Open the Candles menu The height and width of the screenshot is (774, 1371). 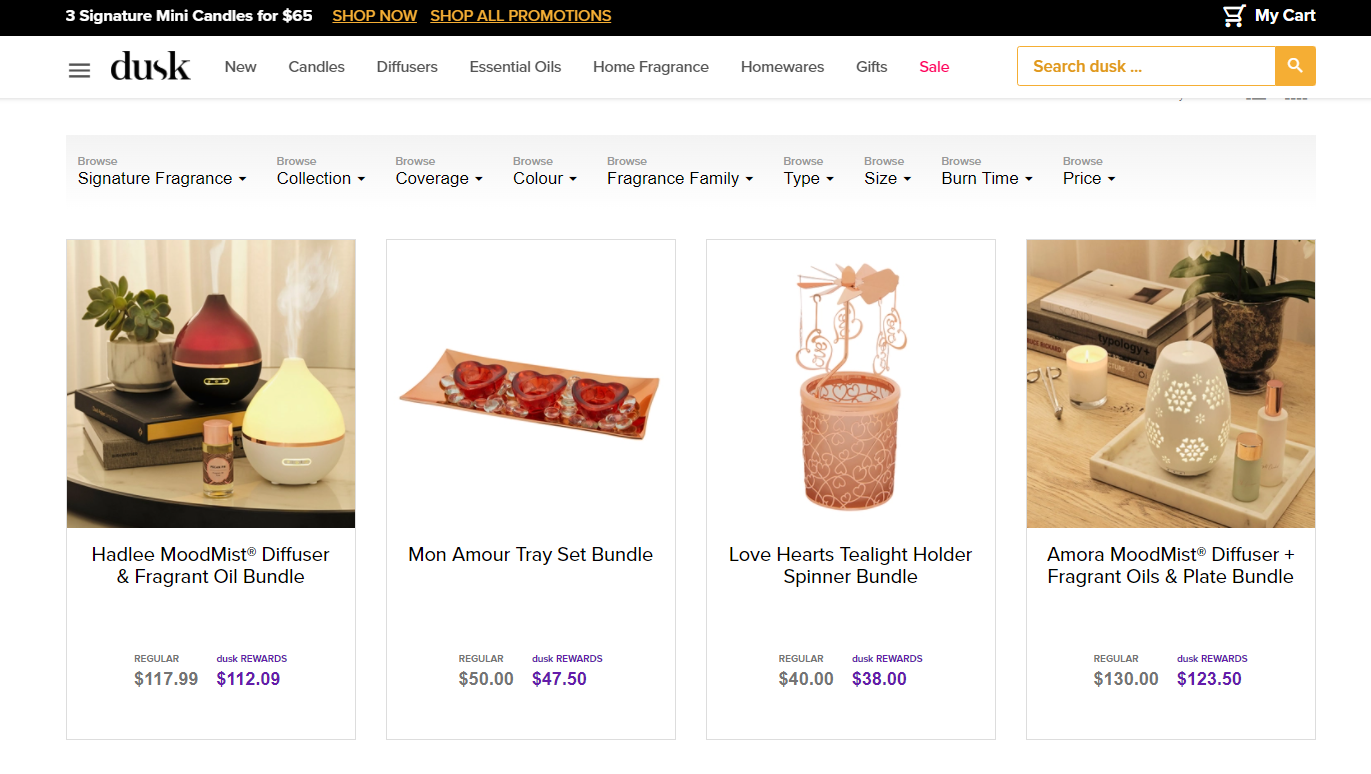(x=316, y=67)
